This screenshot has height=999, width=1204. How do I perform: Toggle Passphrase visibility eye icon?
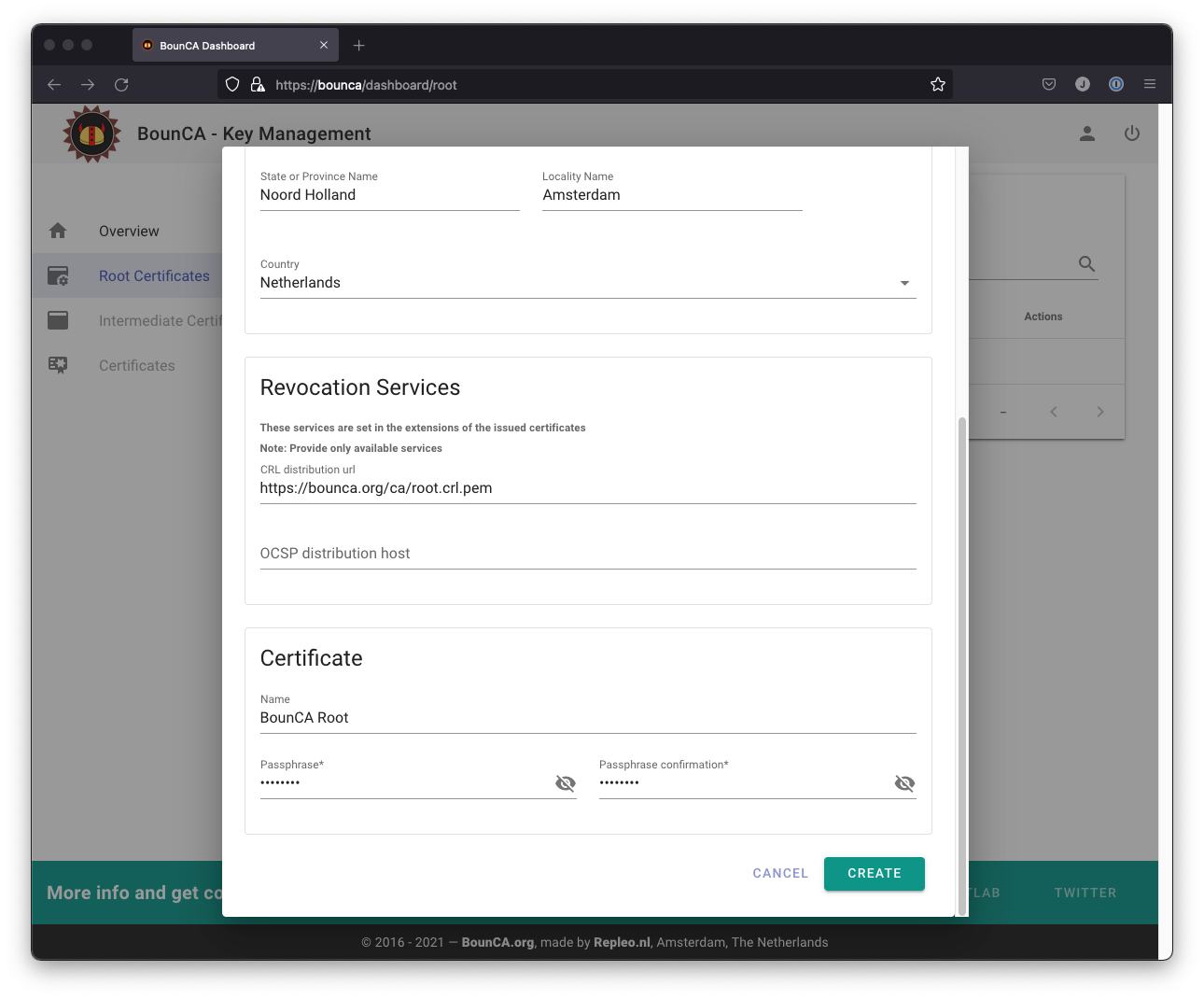pos(566,783)
